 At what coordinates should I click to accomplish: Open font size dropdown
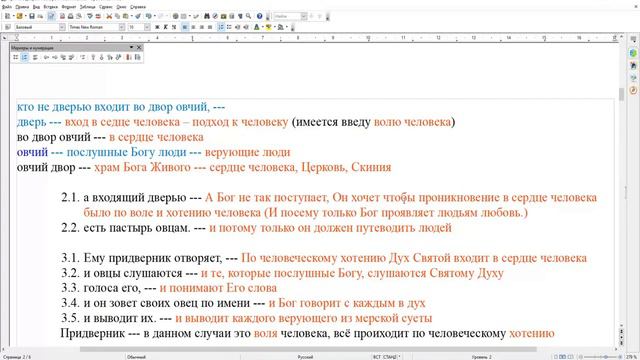[x=147, y=27]
